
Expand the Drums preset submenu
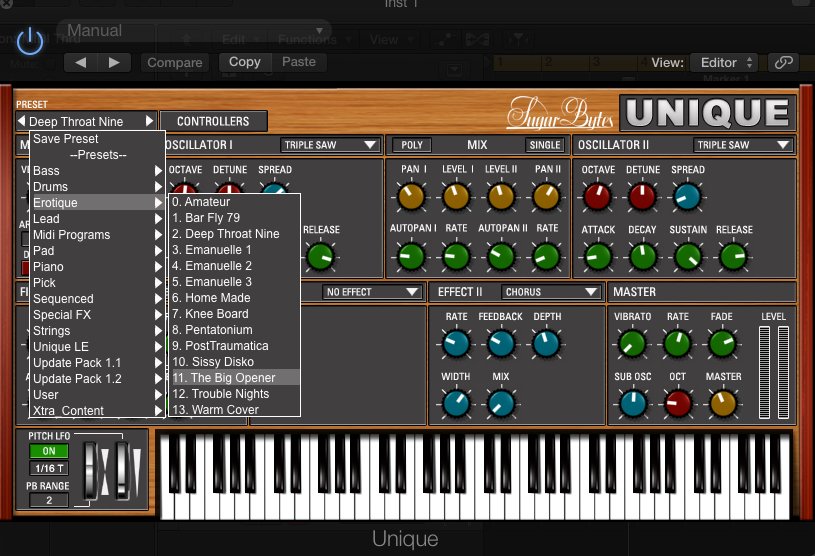[97, 187]
